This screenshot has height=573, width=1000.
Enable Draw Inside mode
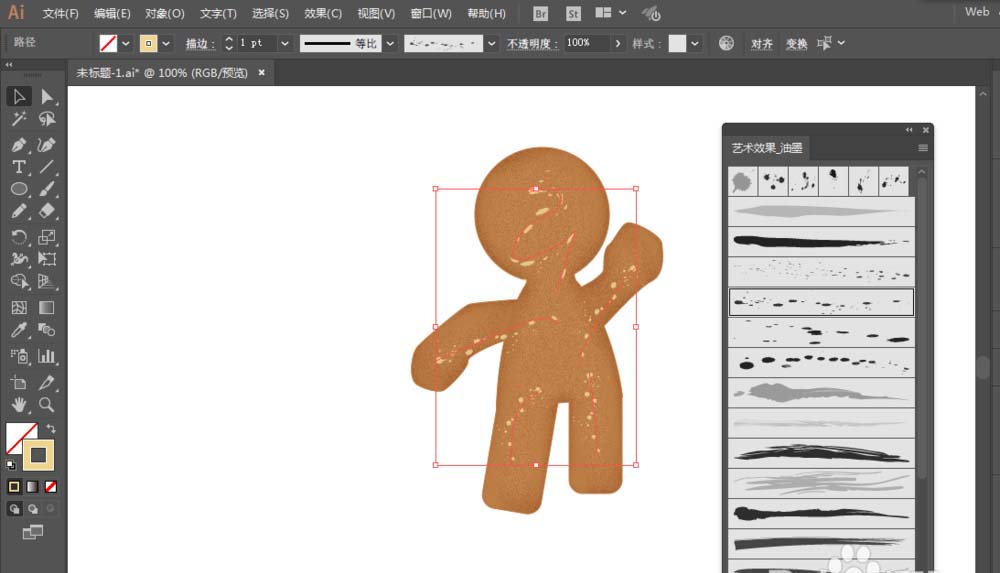(x=50, y=509)
